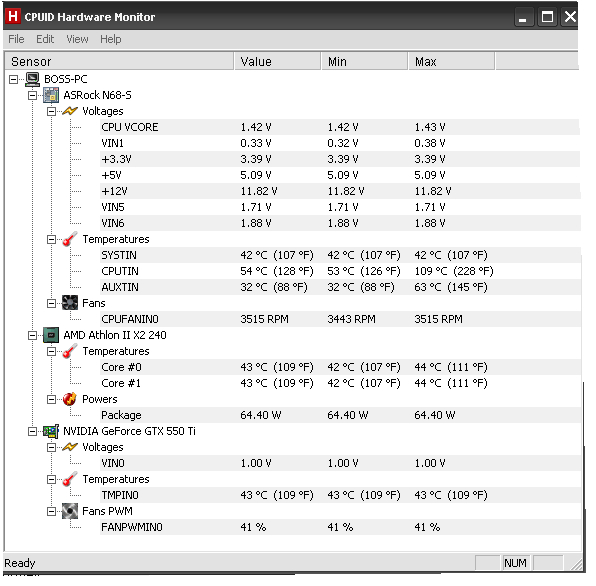Select the BOSS-PC computer icon
596x586 pixels.
(33, 79)
